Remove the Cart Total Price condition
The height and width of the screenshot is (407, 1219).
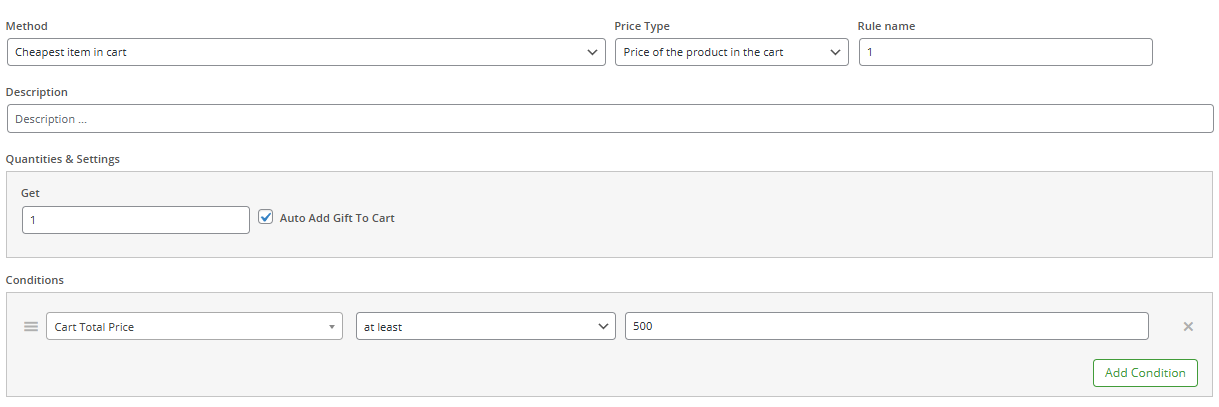tap(1188, 327)
